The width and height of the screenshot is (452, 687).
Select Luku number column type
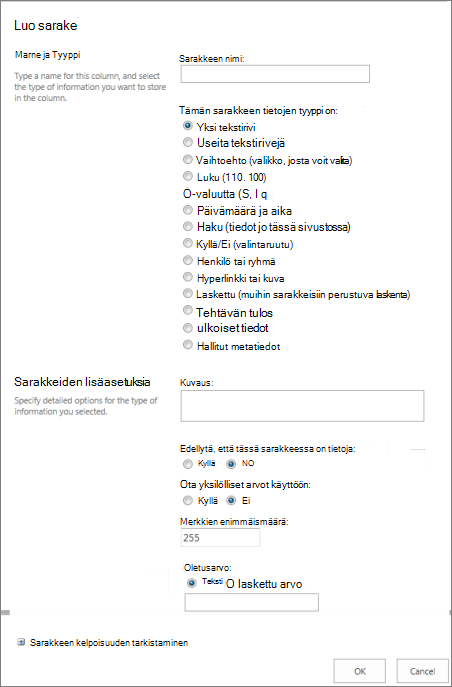[187, 176]
